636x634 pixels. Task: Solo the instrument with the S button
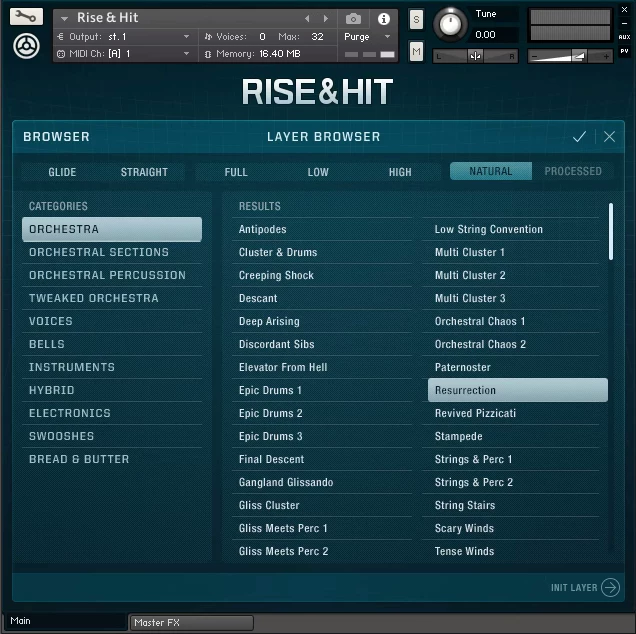pyautogui.click(x=416, y=19)
